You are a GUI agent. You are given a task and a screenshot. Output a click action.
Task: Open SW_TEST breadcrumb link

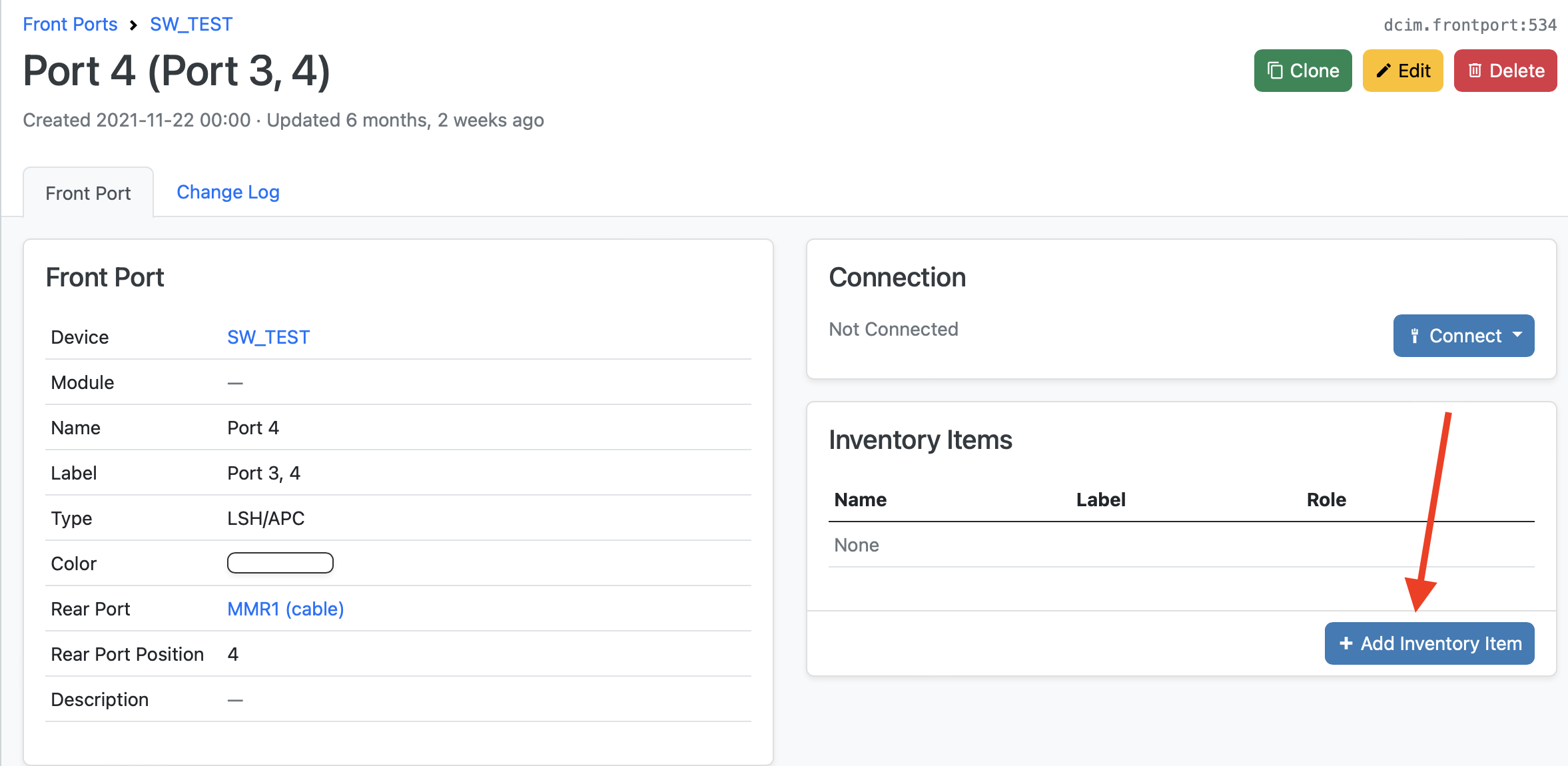(191, 25)
